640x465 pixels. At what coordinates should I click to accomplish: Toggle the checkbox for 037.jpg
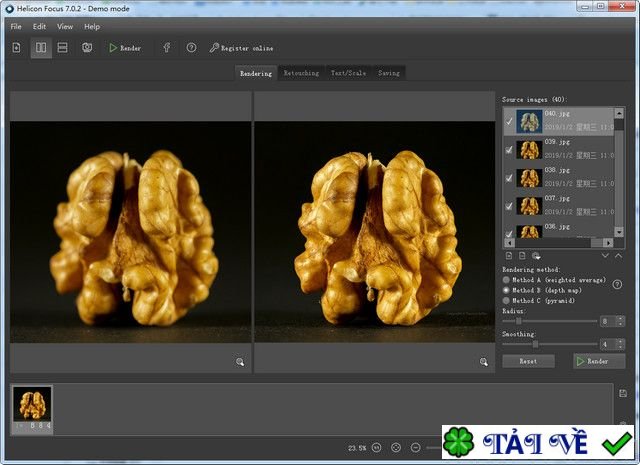click(510, 206)
